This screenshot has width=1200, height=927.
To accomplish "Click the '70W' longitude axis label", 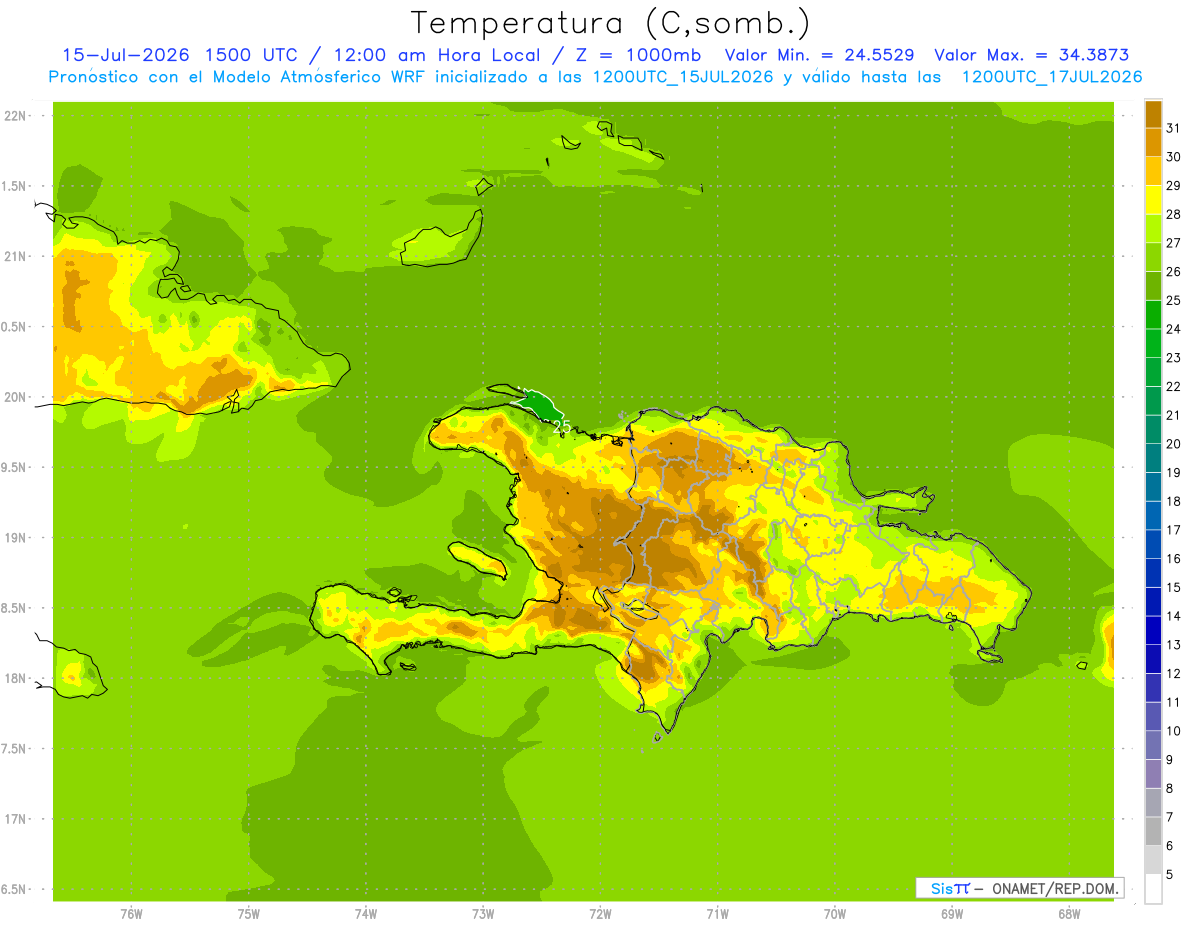I will [x=834, y=913].
